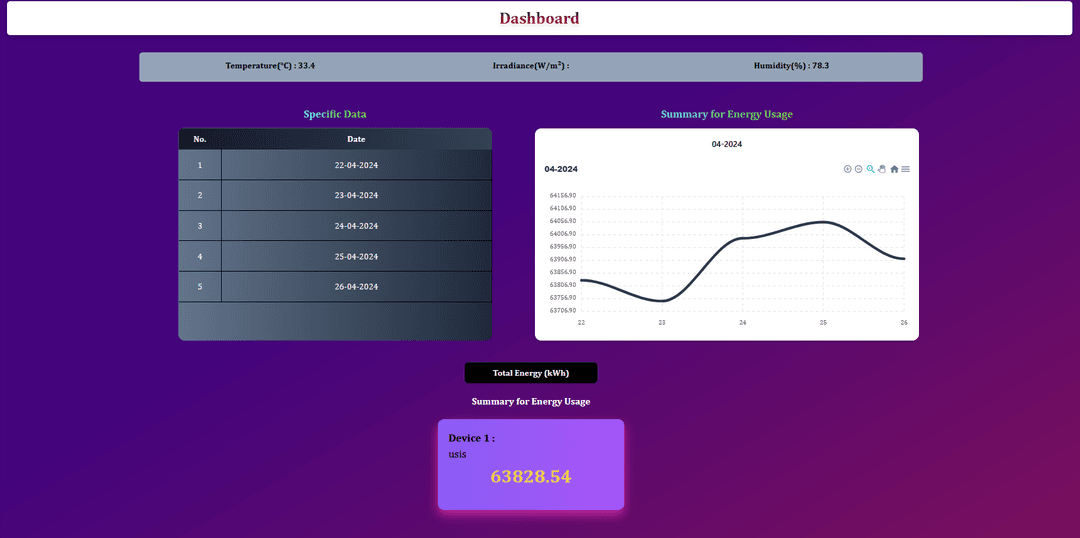
Task: Activate the selection zoom magnifier tool
Action: point(871,169)
